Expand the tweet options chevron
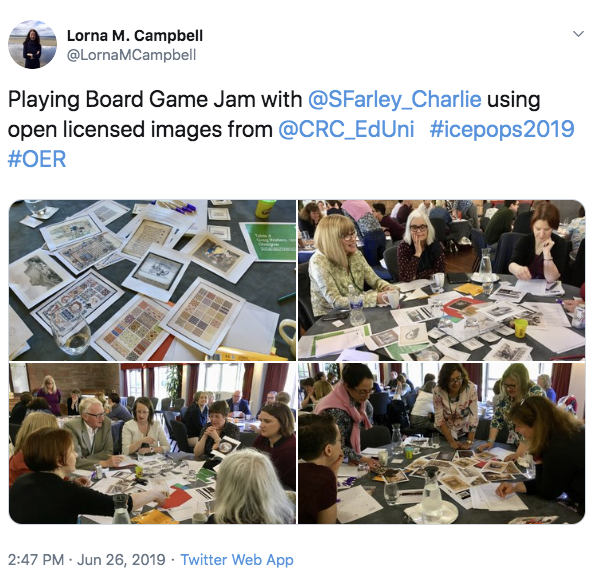This screenshot has height=581, width=594. tap(578, 34)
